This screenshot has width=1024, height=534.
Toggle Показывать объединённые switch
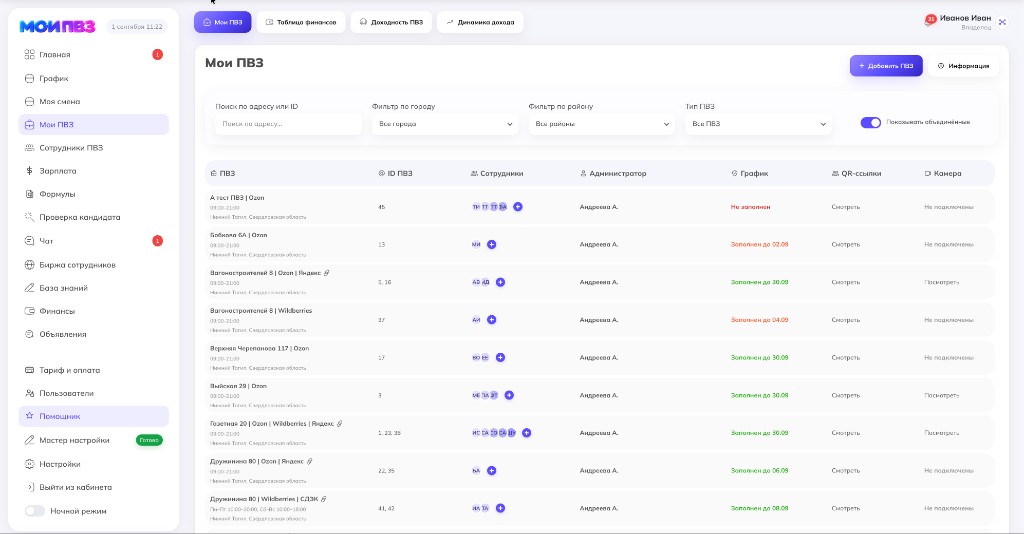(x=871, y=123)
